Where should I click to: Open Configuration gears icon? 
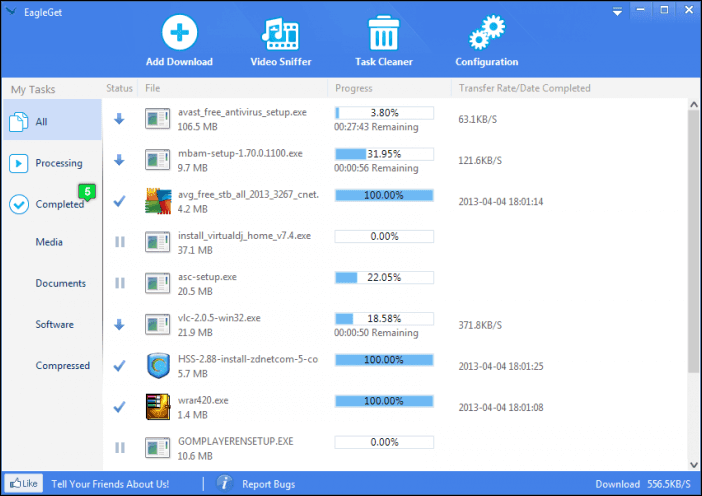(x=486, y=32)
